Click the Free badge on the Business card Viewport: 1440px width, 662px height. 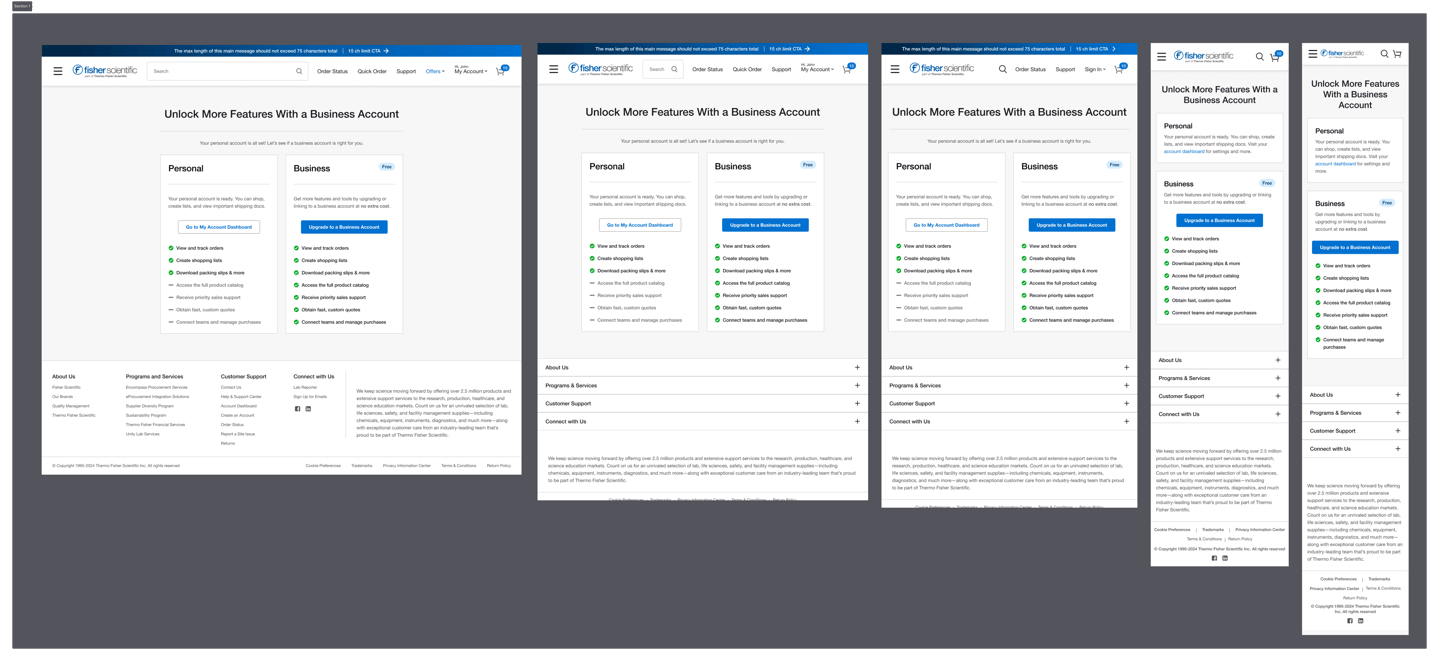coord(387,167)
